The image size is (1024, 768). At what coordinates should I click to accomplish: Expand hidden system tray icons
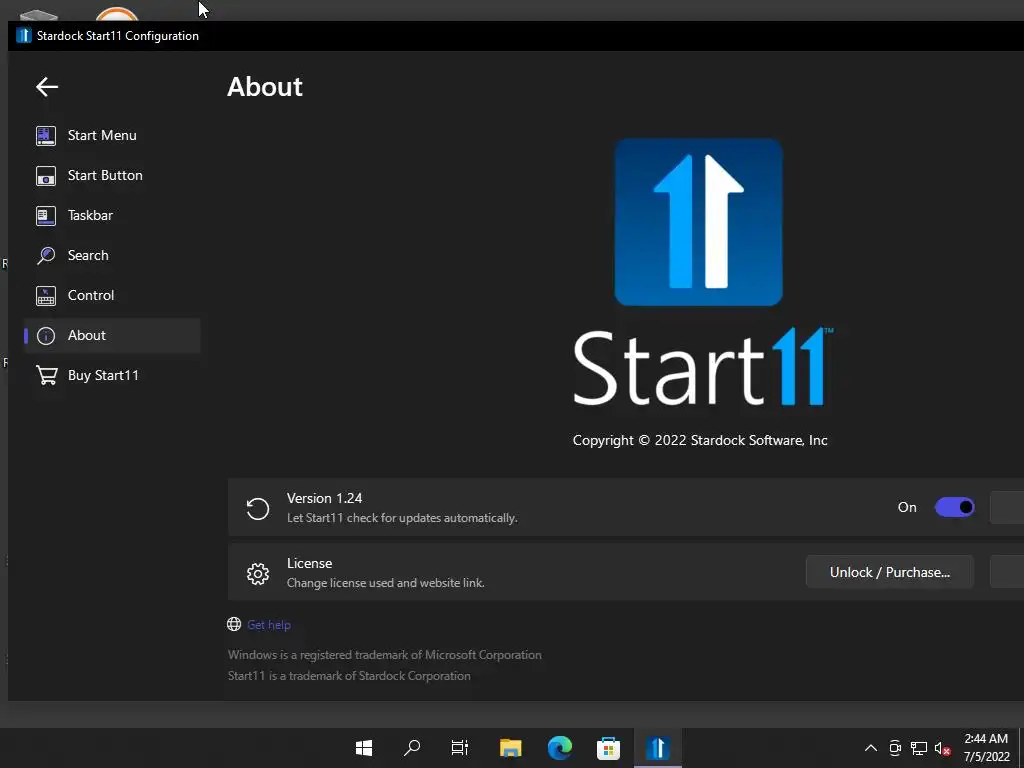point(871,748)
